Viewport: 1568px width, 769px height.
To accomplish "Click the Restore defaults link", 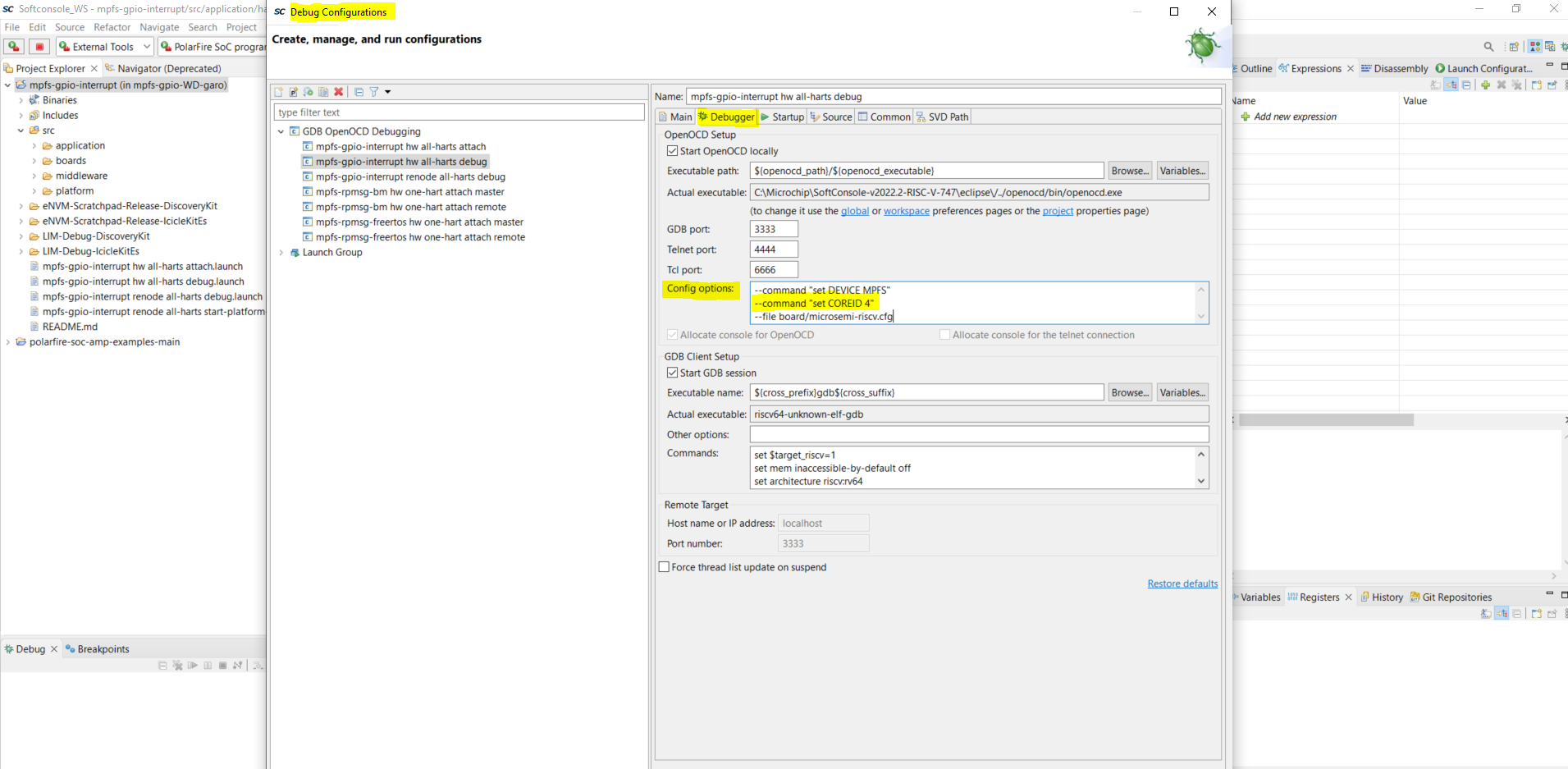I will click(1182, 584).
